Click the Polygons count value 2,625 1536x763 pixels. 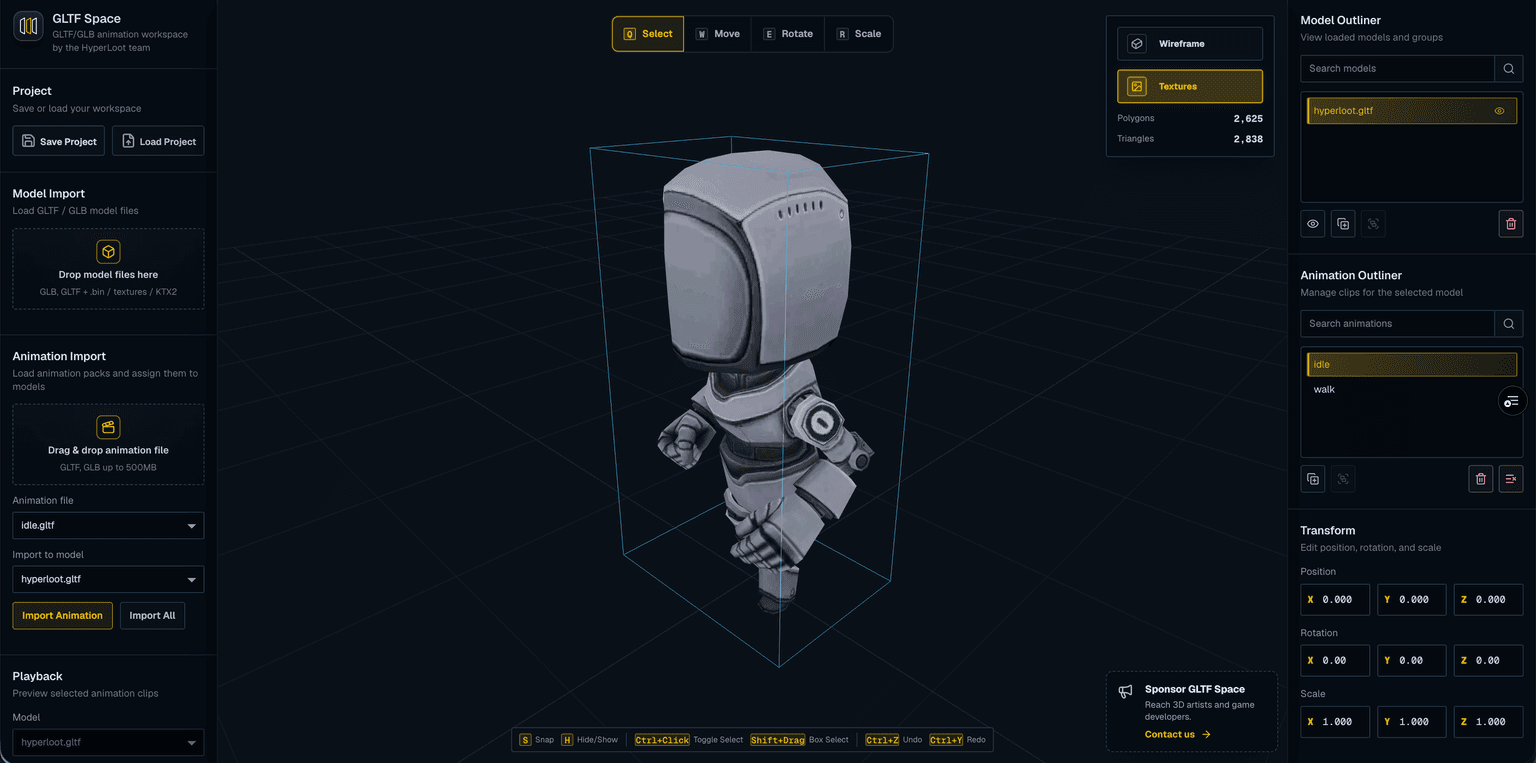point(1248,118)
